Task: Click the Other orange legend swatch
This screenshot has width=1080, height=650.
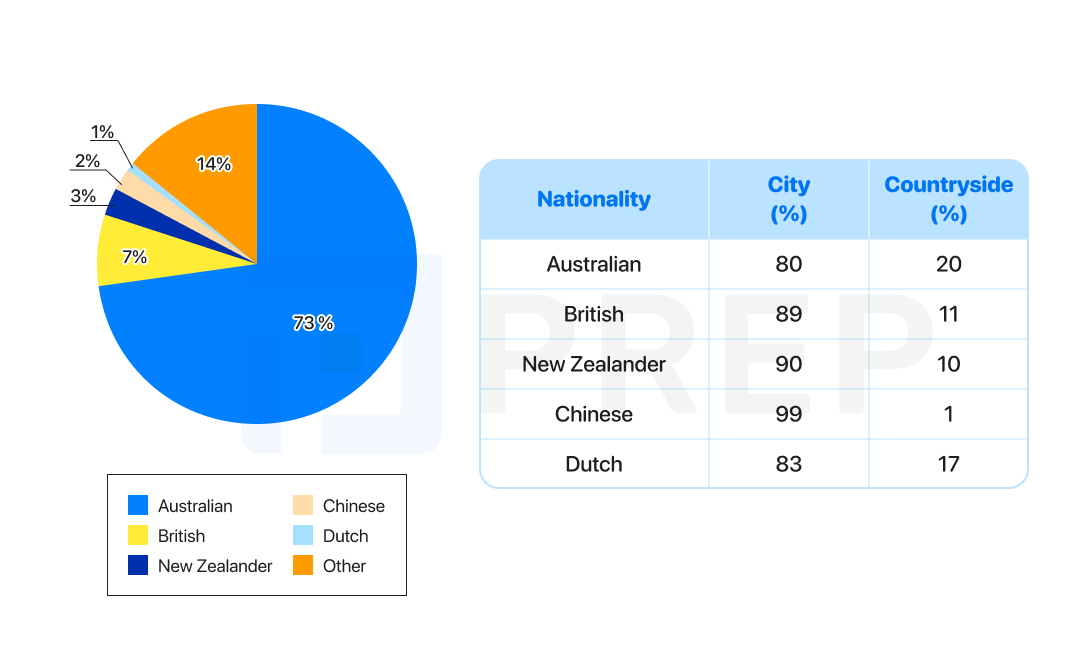Action: (x=303, y=565)
